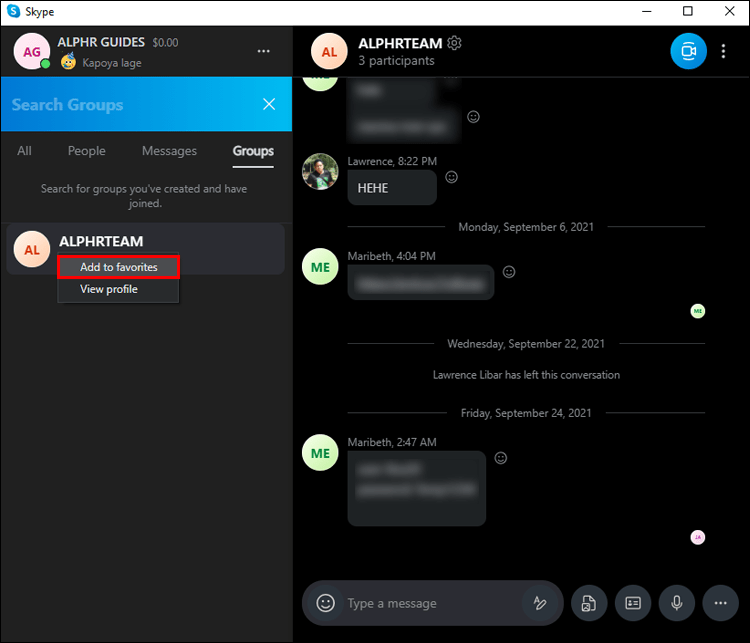Choose View profile in the context menu
The width and height of the screenshot is (750, 643).
pos(119,289)
